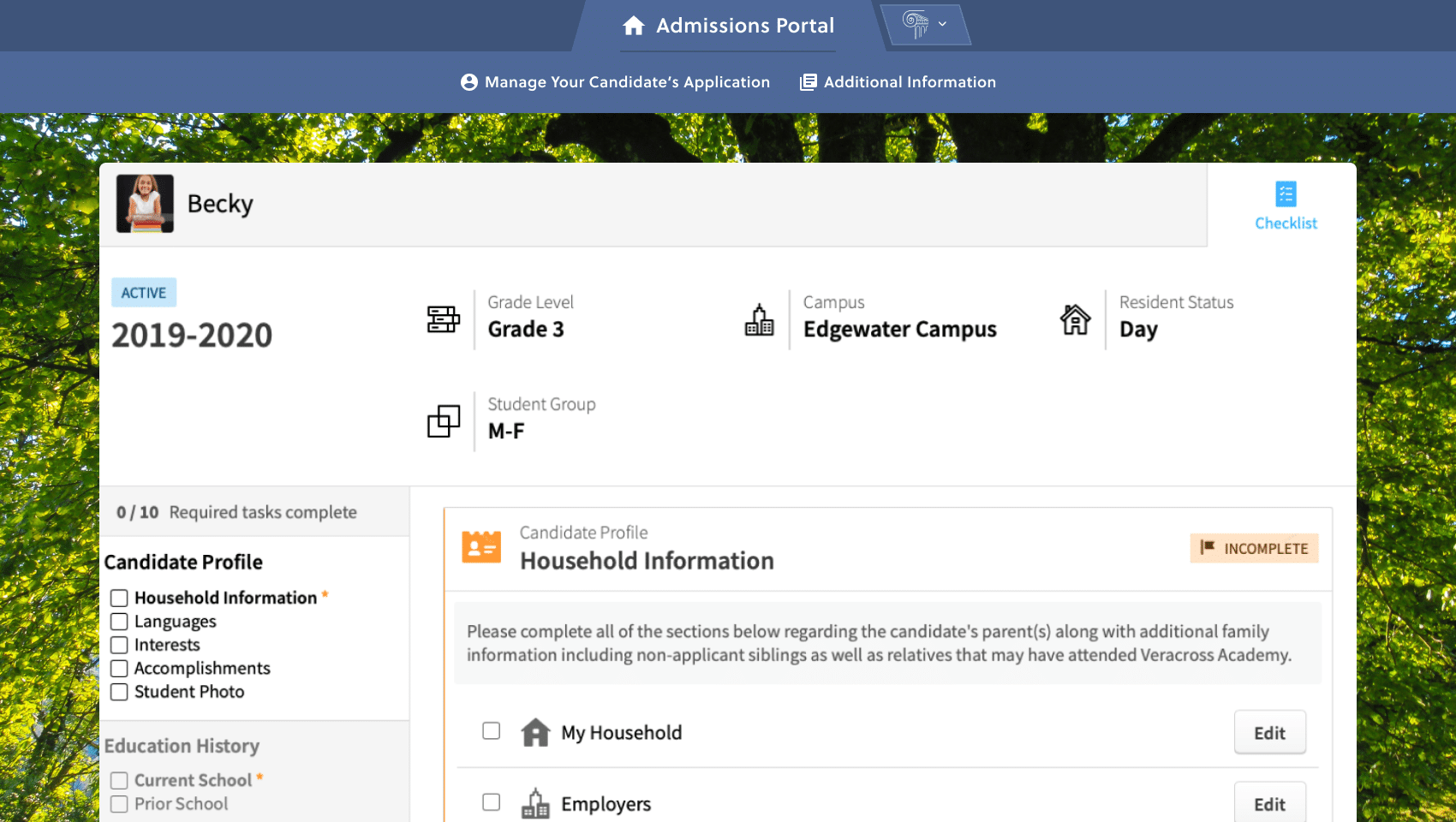Open the Checklist icon
This screenshot has width=1456, height=822.
pos(1286,194)
